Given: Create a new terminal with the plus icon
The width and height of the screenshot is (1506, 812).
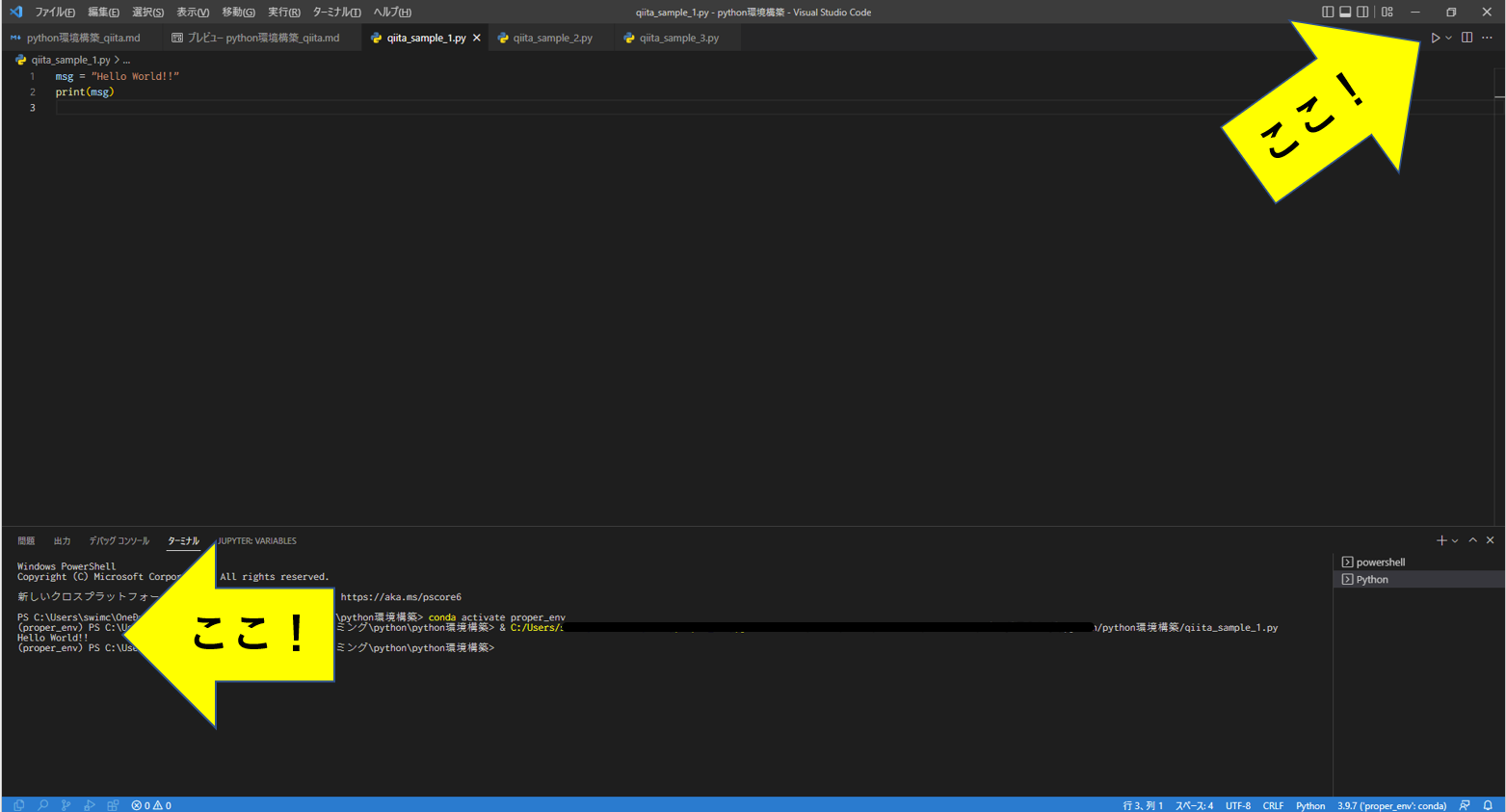Looking at the screenshot, I should click(1440, 540).
